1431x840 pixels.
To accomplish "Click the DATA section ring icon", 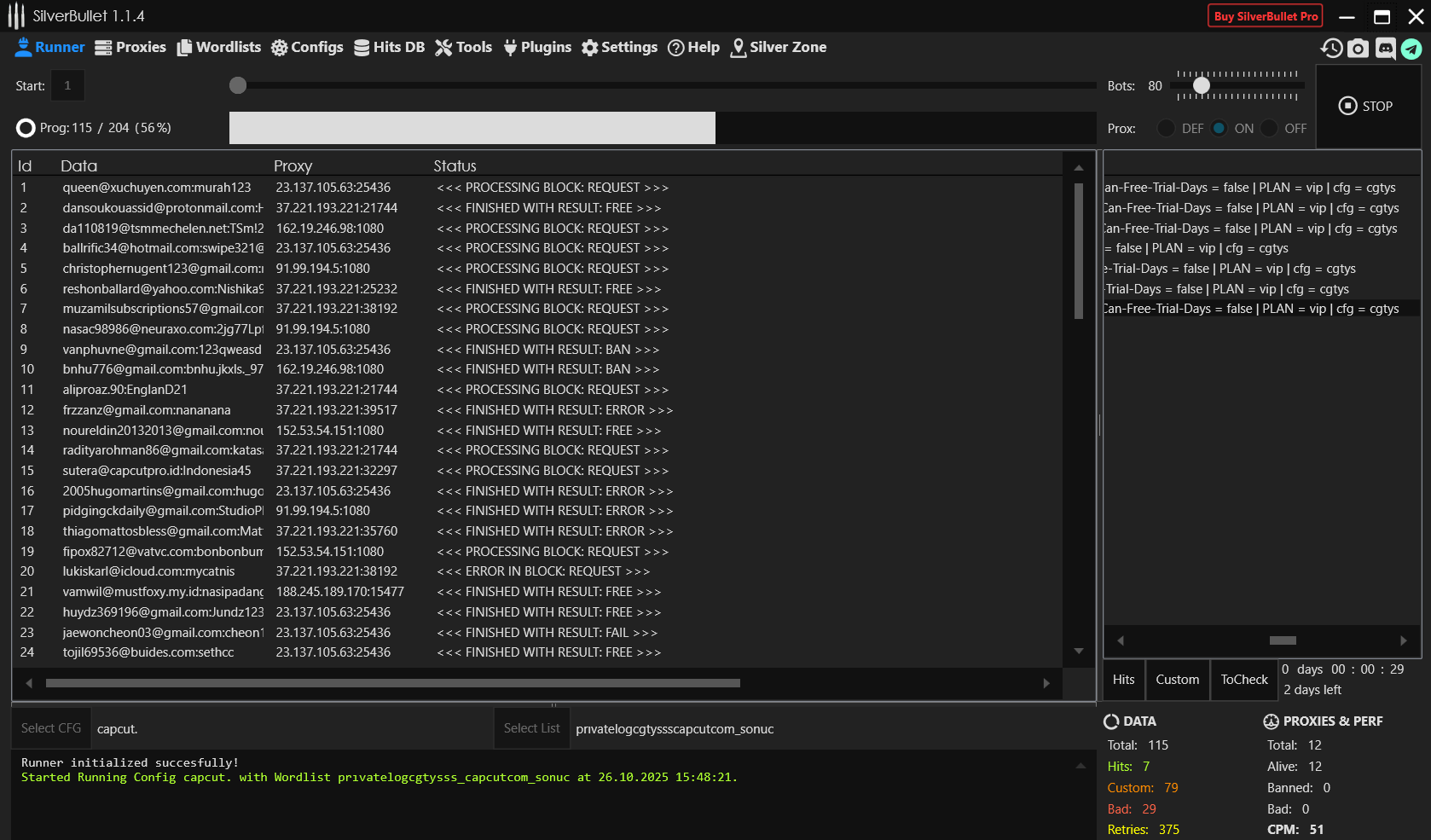I will tap(1111, 721).
